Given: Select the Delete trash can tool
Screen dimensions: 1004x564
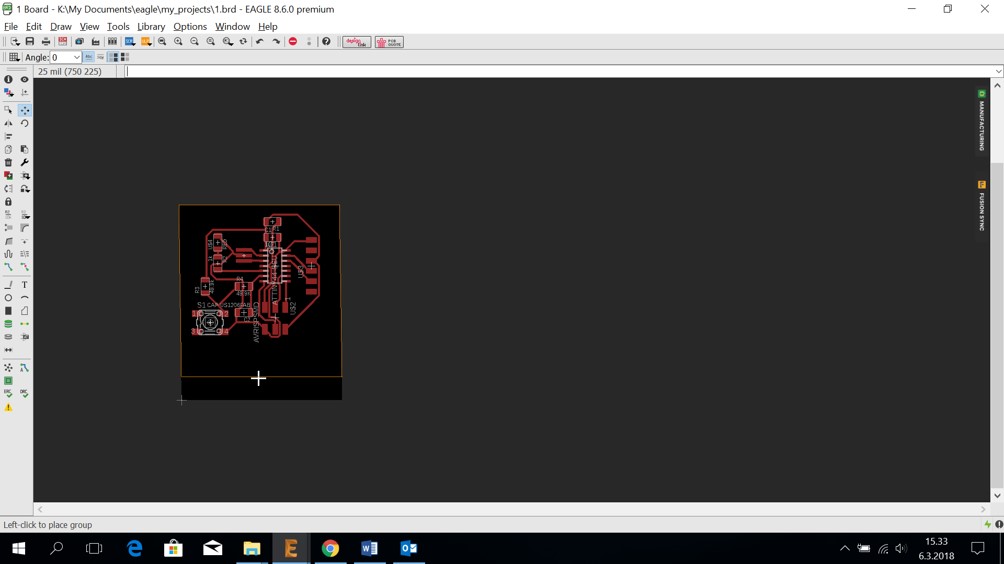Looking at the screenshot, I should (x=8, y=162).
